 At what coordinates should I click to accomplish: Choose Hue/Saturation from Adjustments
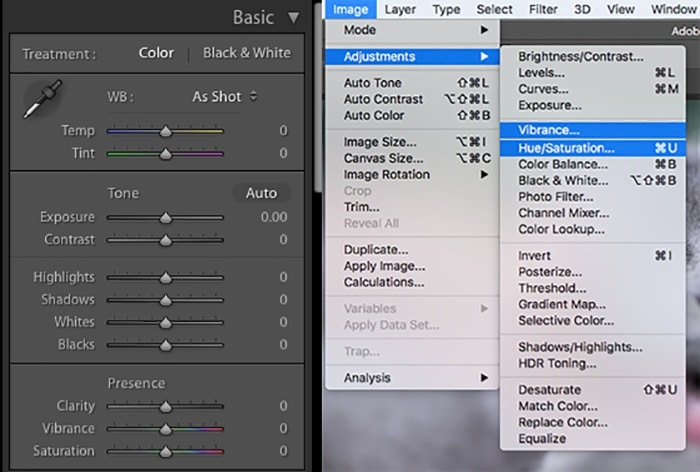click(x=566, y=148)
